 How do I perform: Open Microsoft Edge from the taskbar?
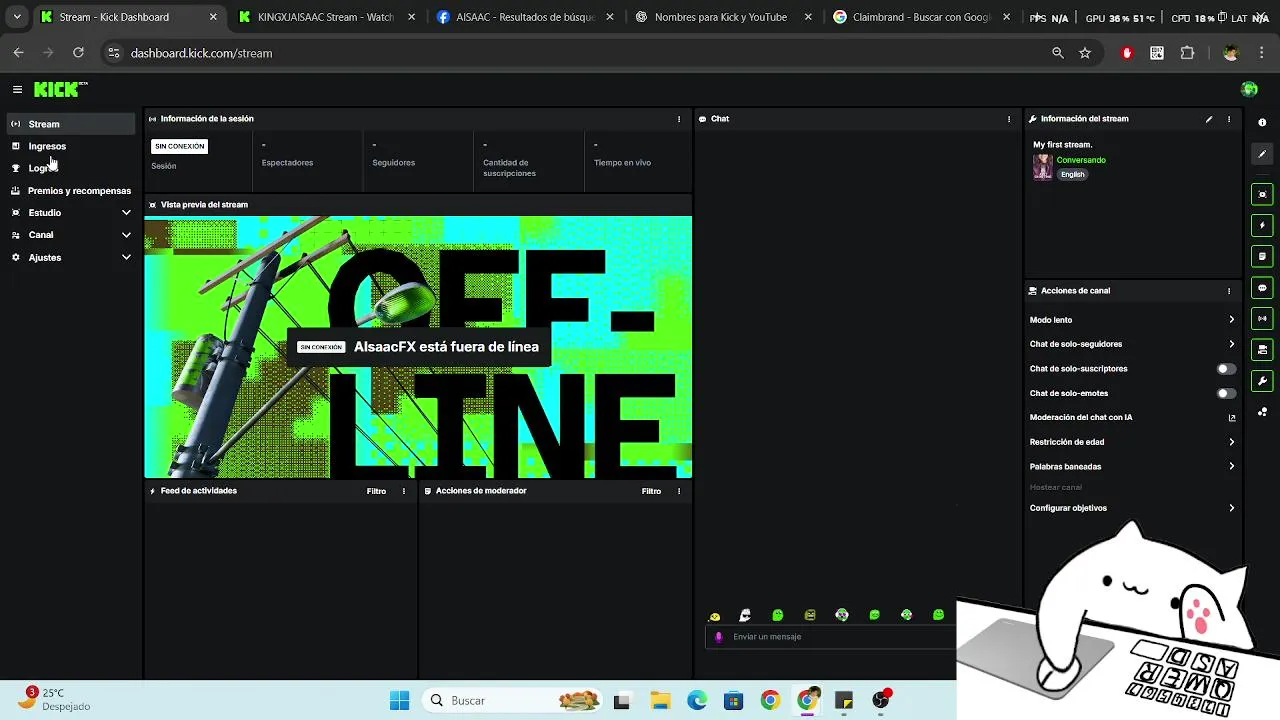(x=697, y=701)
